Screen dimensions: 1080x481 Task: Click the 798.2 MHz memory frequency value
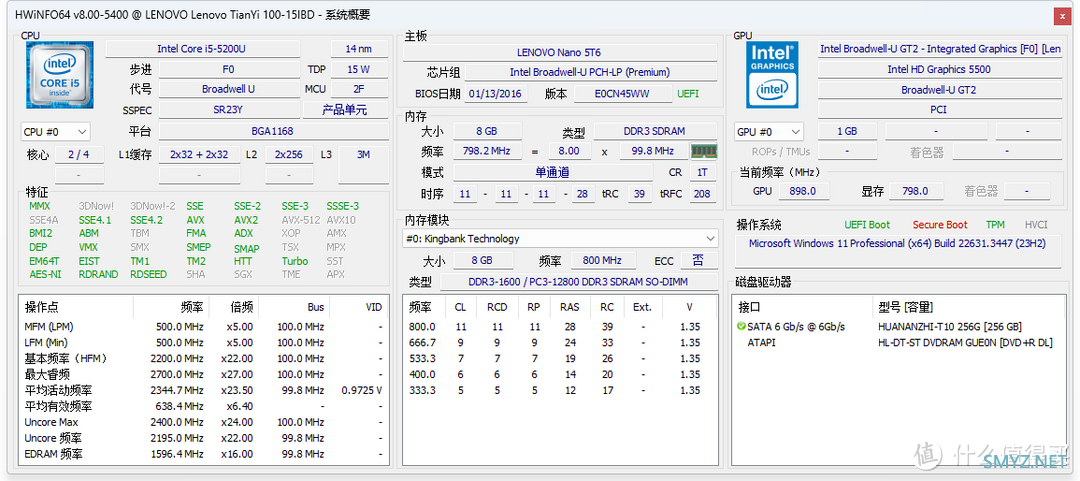(487, 151)
